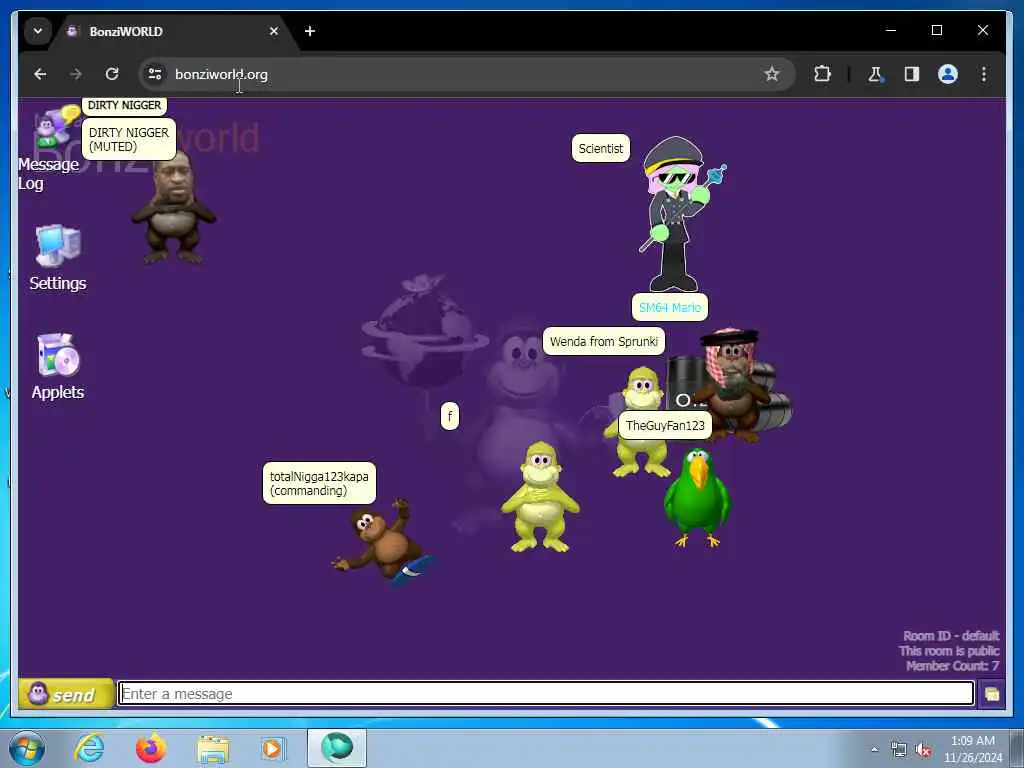Close the BonziWORLD tab
This screenshot has width=1024, height=768.
[274, 31]
